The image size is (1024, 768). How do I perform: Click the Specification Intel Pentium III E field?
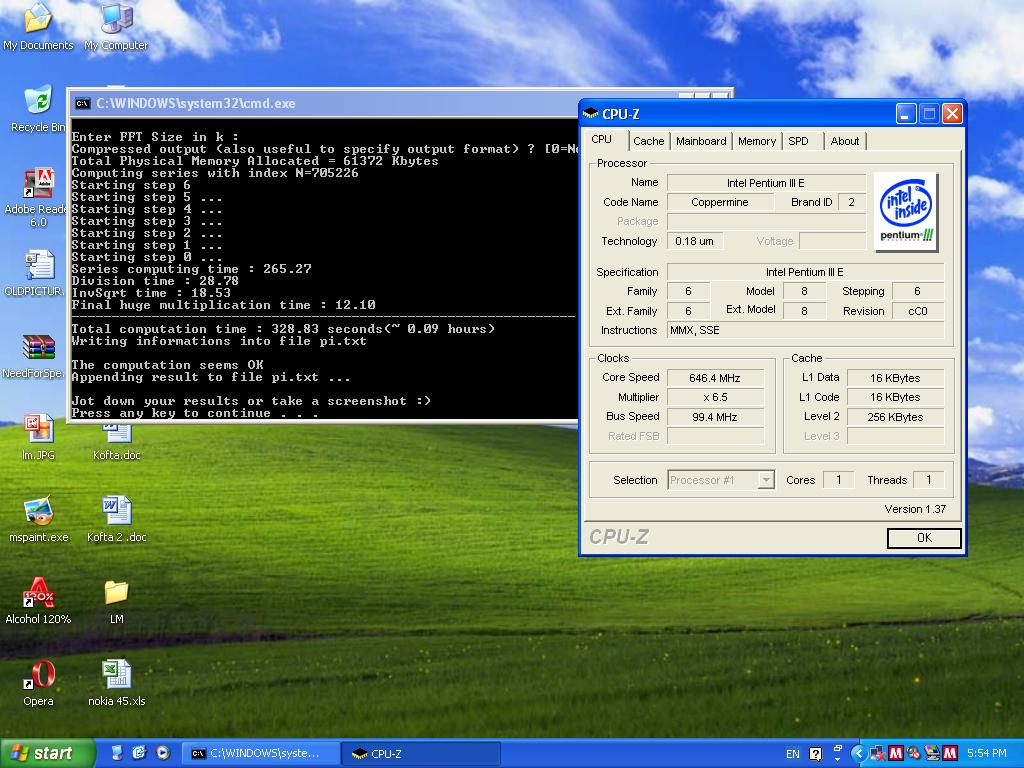click(805, 272)
